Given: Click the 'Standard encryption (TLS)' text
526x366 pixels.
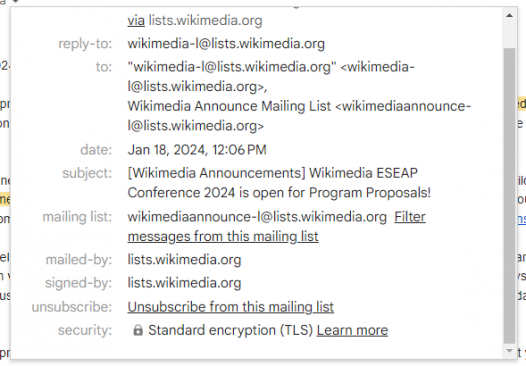Looking at the screenshot, I should 230,330.
